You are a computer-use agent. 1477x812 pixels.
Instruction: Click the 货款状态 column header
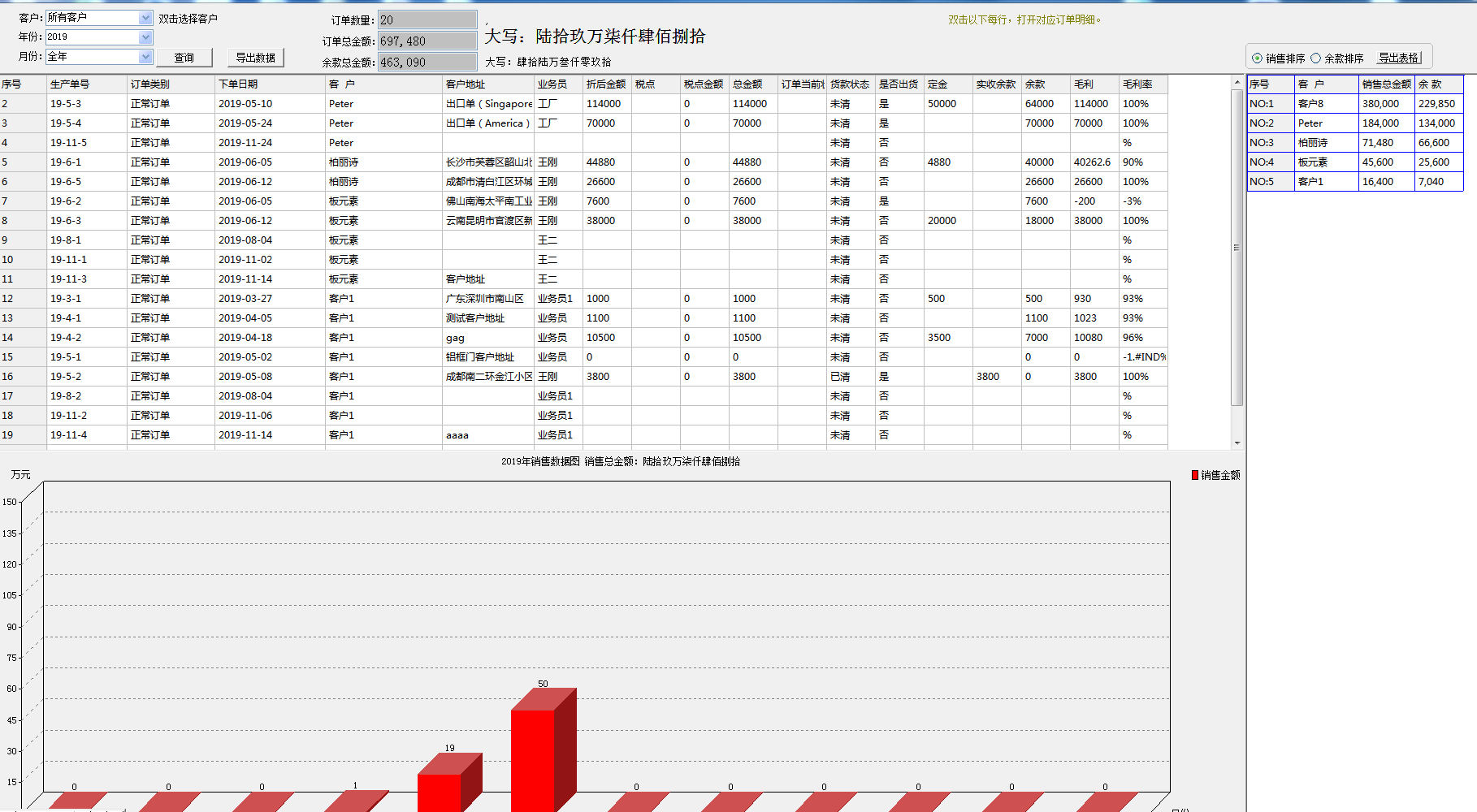[851, 84]
